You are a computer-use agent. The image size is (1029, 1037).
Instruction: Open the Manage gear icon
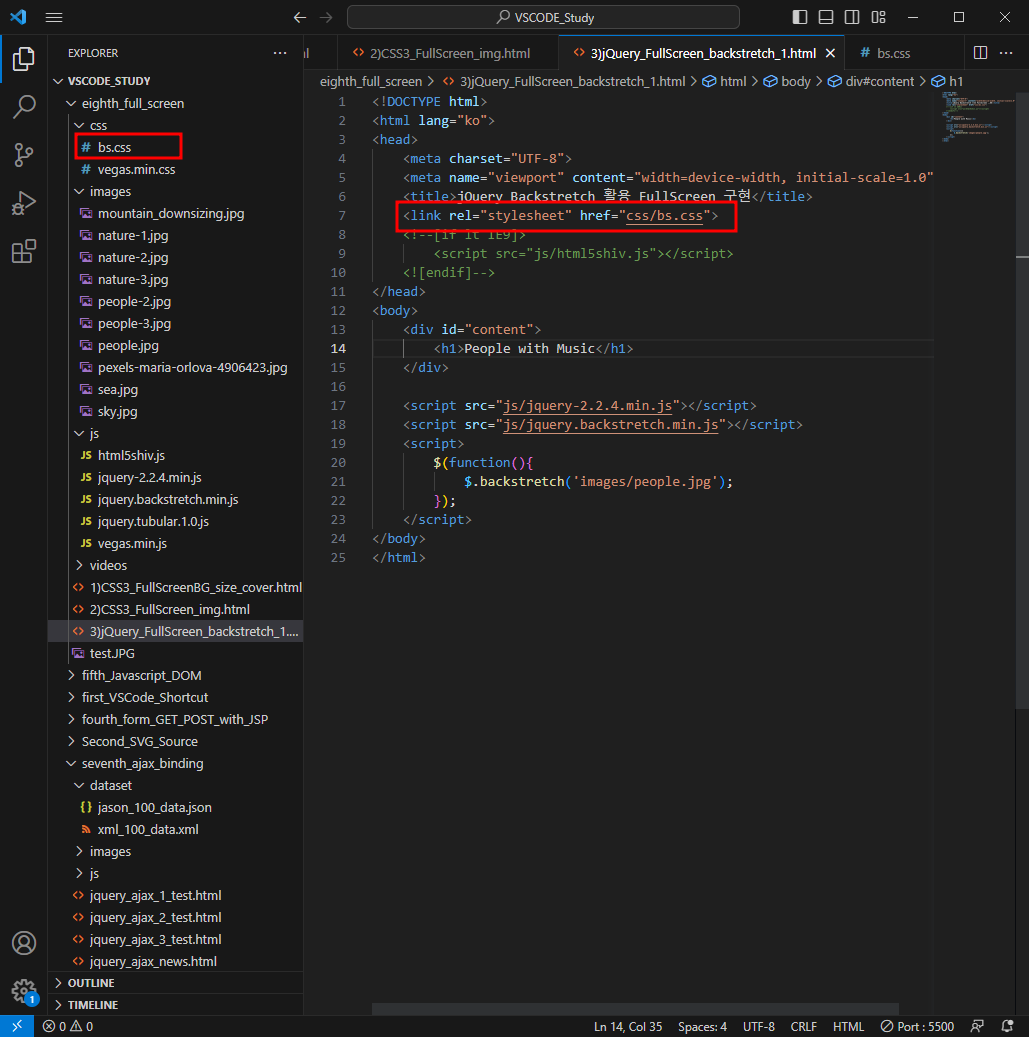coord(24,991)
